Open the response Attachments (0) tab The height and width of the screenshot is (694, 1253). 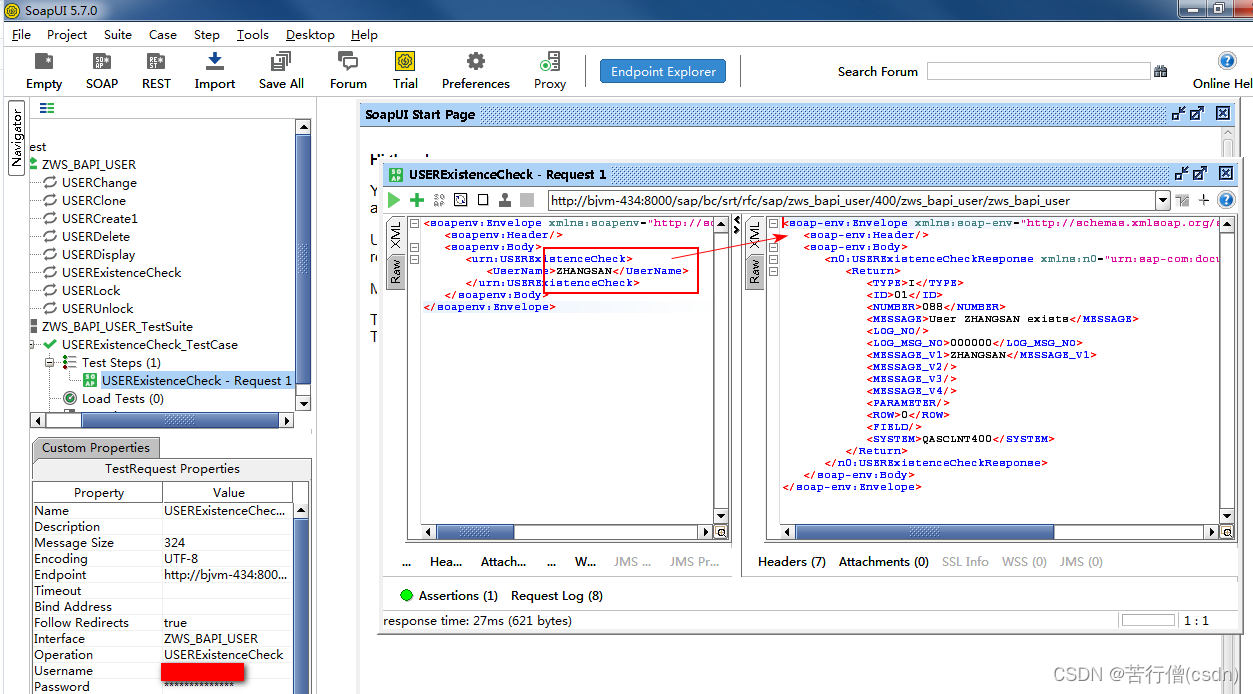coord(884,561)
